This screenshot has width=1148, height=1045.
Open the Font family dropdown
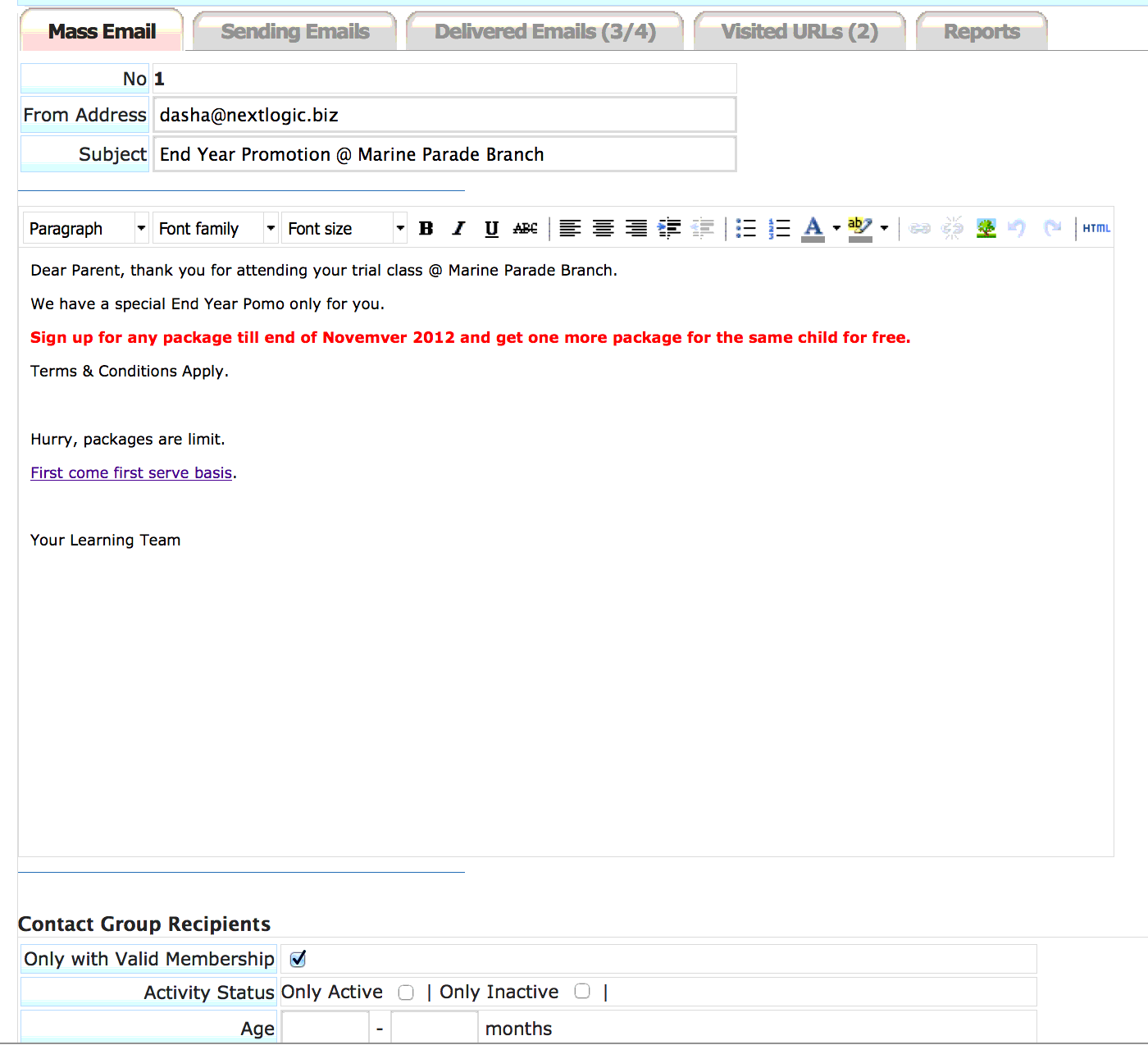[216, 228]
